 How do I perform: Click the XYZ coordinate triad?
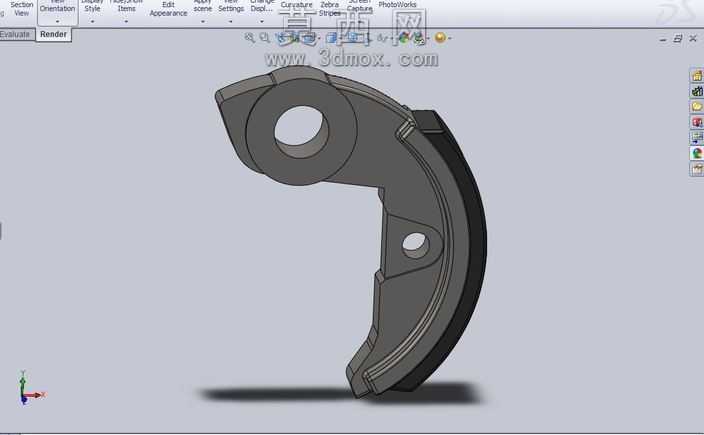point(30,388)
